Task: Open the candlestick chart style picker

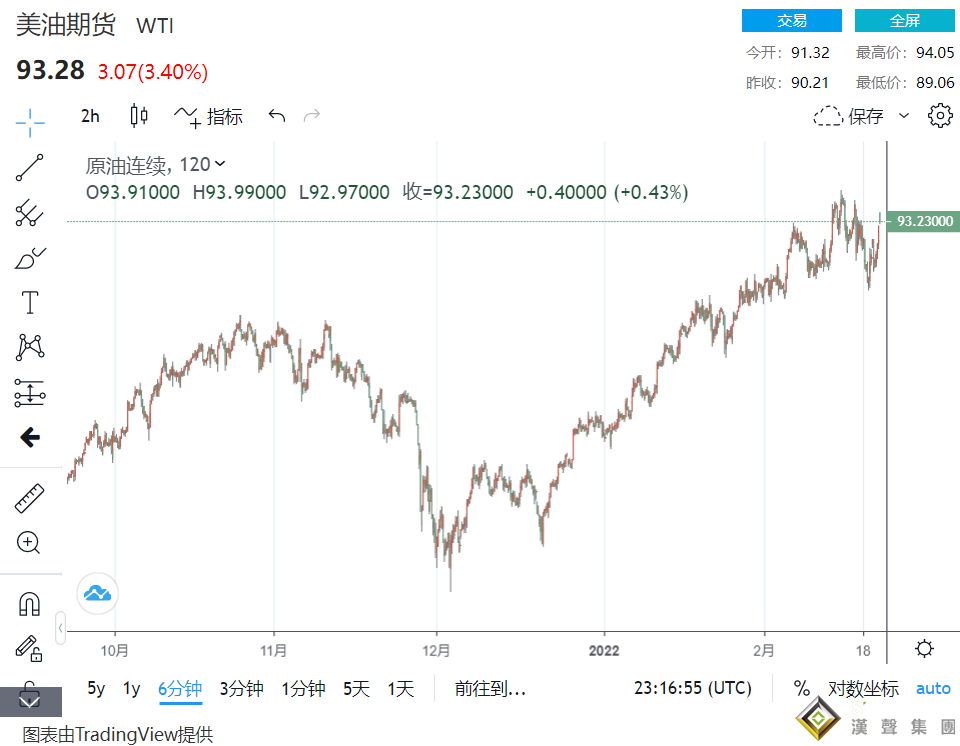Action: click(x=139, y=116)
